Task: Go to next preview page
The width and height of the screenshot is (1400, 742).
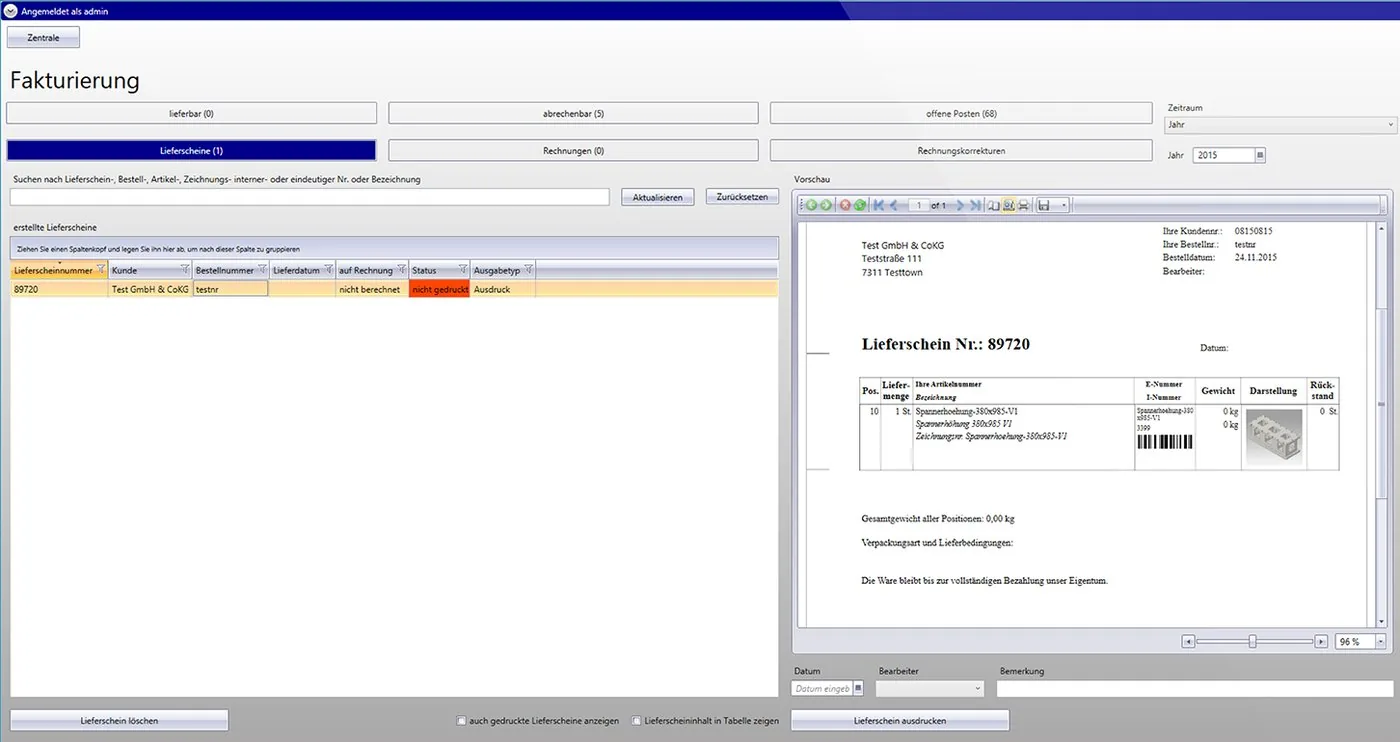Action: [960, 205]
